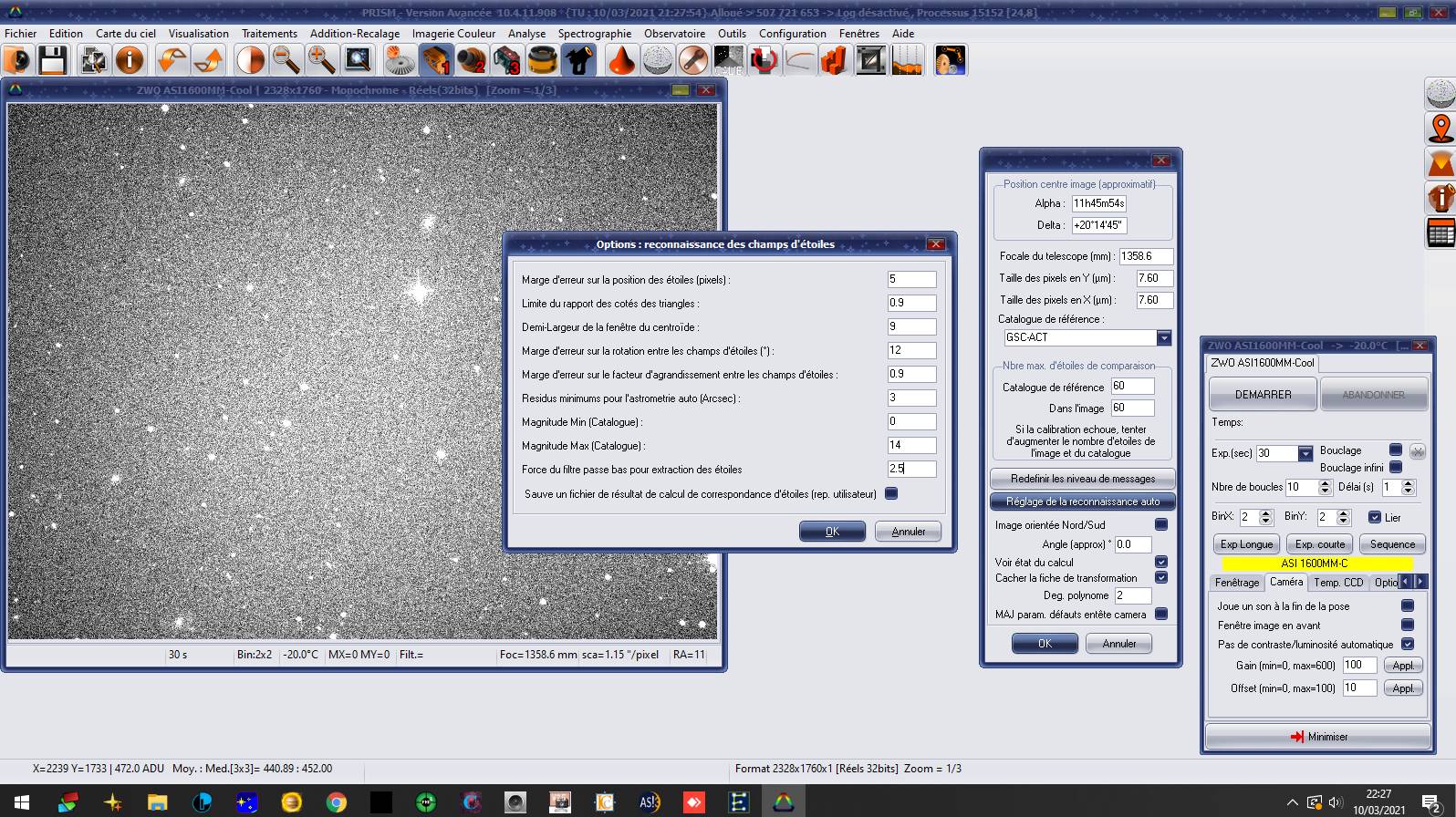Click the floppy disk save icon
The image size is (1456, 817).
coord(53,60)
